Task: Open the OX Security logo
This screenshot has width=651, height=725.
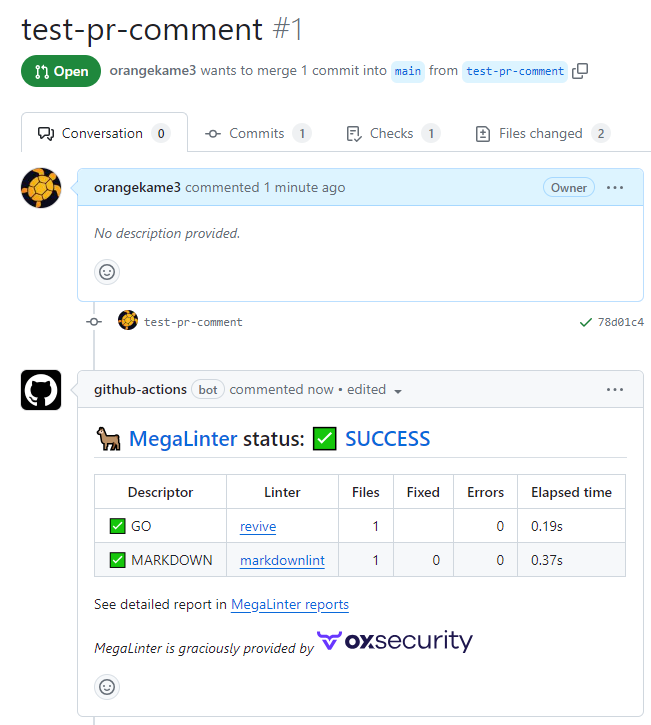Action: tap(395, 641)
